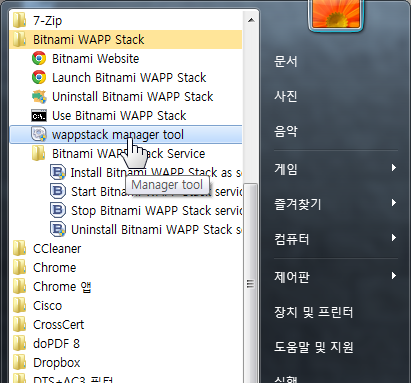The image size is (411, 383).
Task: Expand the 컴퓨터 submenu arrow
Action: (394, 238)
